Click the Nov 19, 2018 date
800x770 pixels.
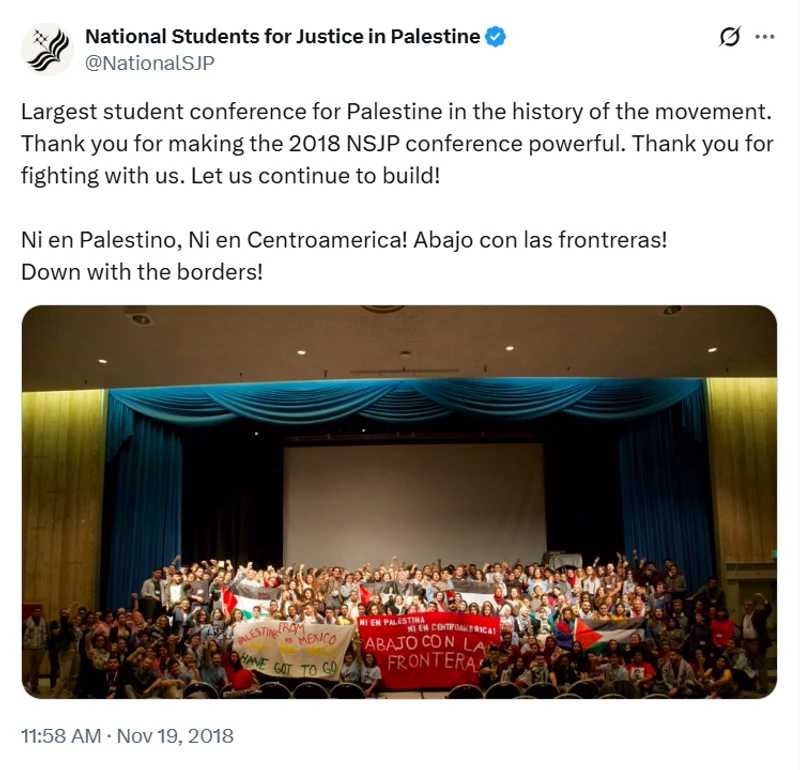[x=175, y=736]
